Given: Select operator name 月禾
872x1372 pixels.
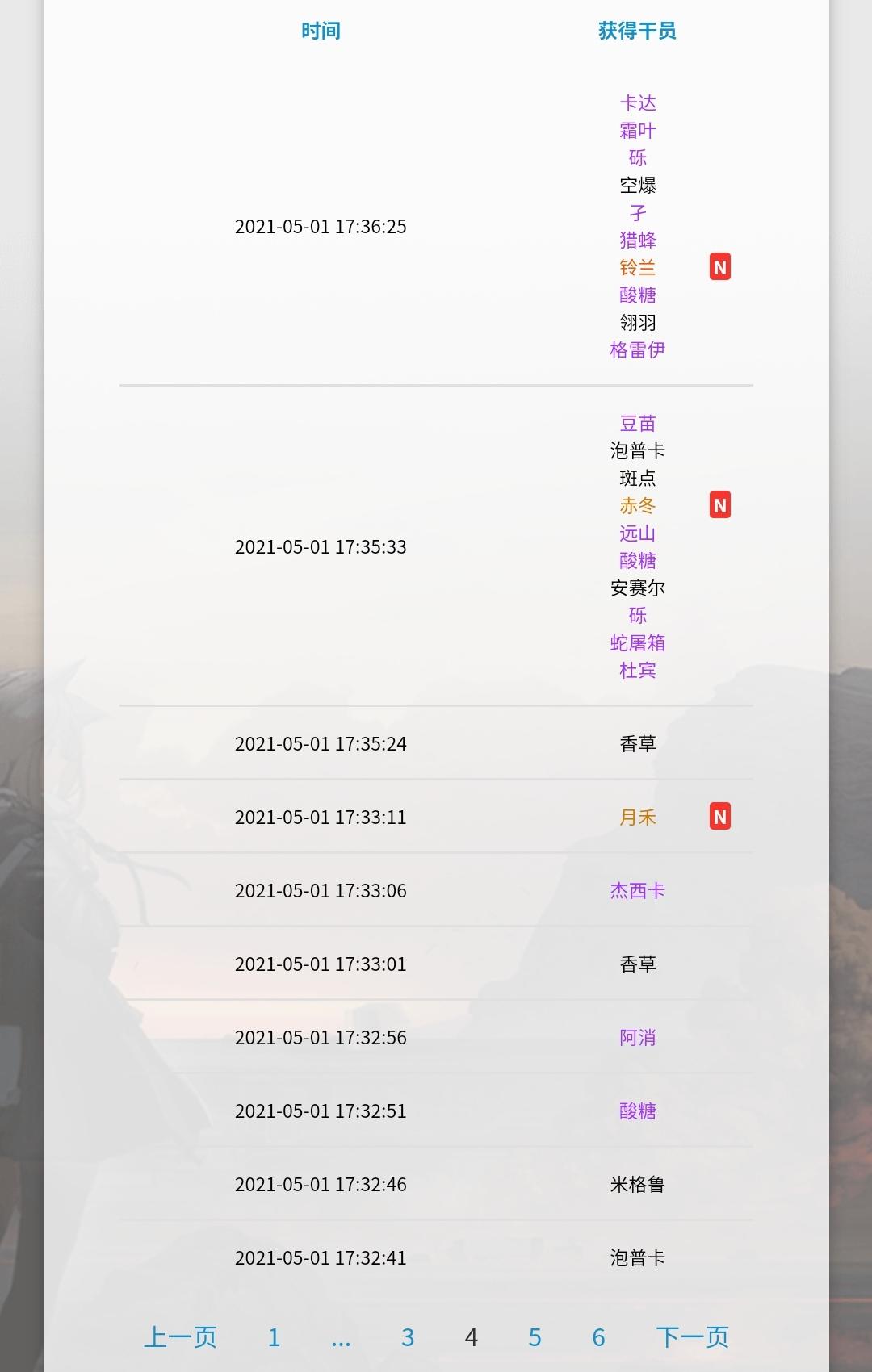Looking at the screenshot, I should (637, 818).
